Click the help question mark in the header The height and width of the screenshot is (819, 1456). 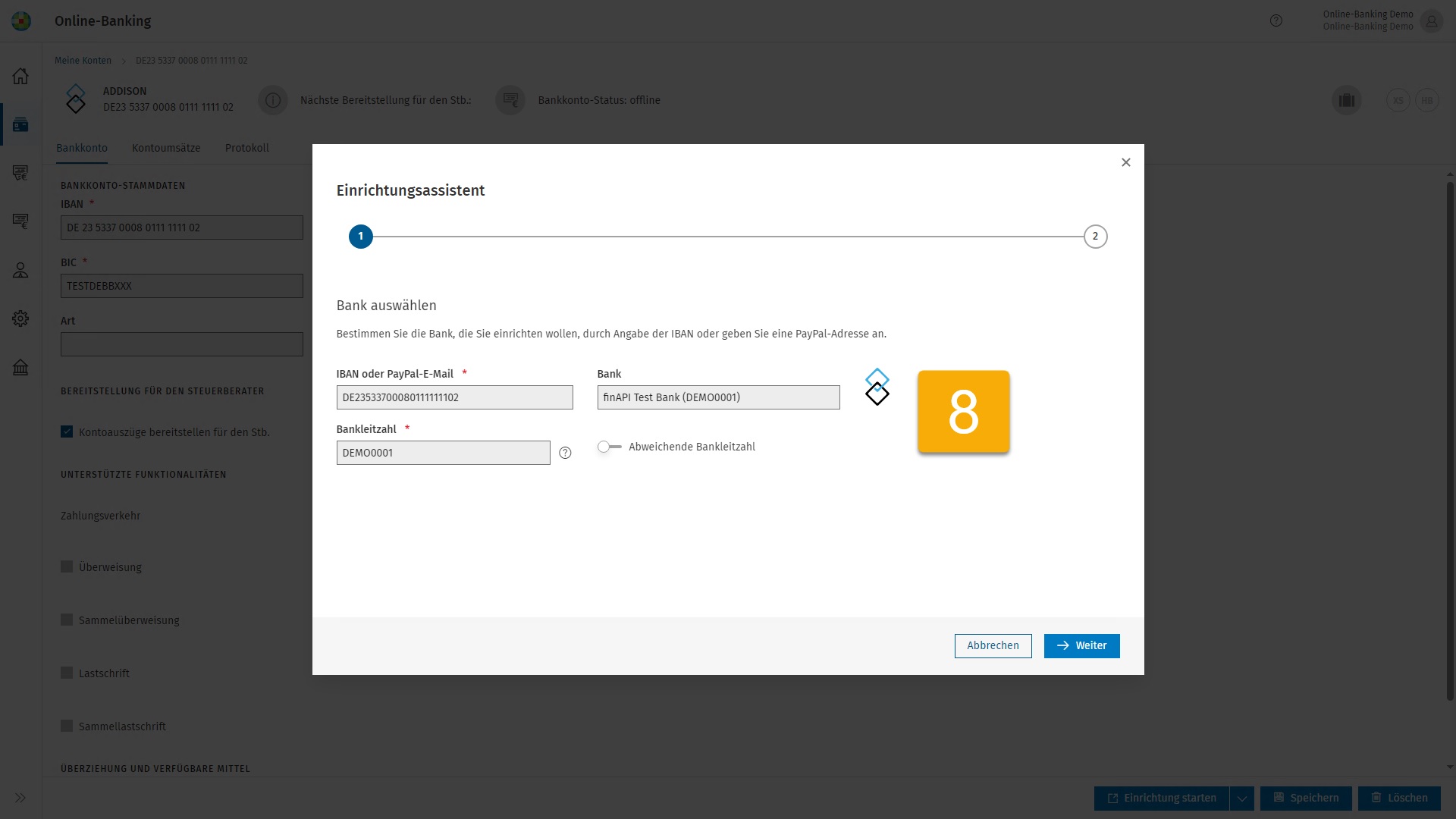tap(1276, 20)
